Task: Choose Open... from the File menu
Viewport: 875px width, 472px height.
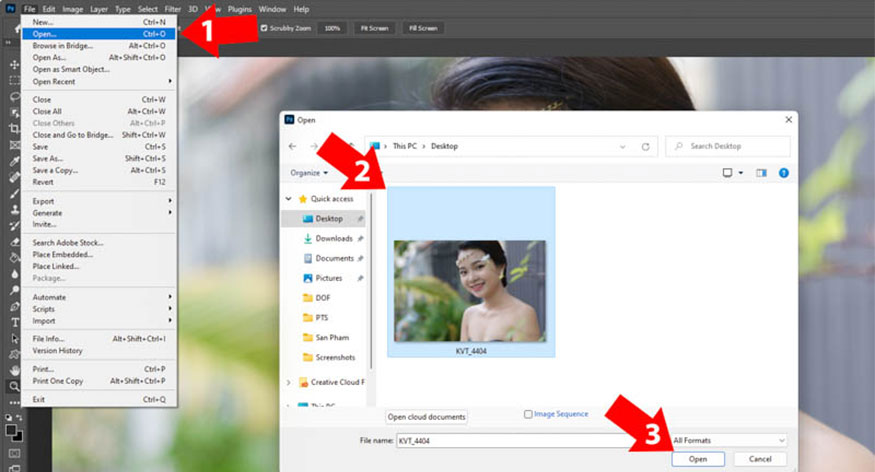Action: pyautogui.click(x=45, y=33)
